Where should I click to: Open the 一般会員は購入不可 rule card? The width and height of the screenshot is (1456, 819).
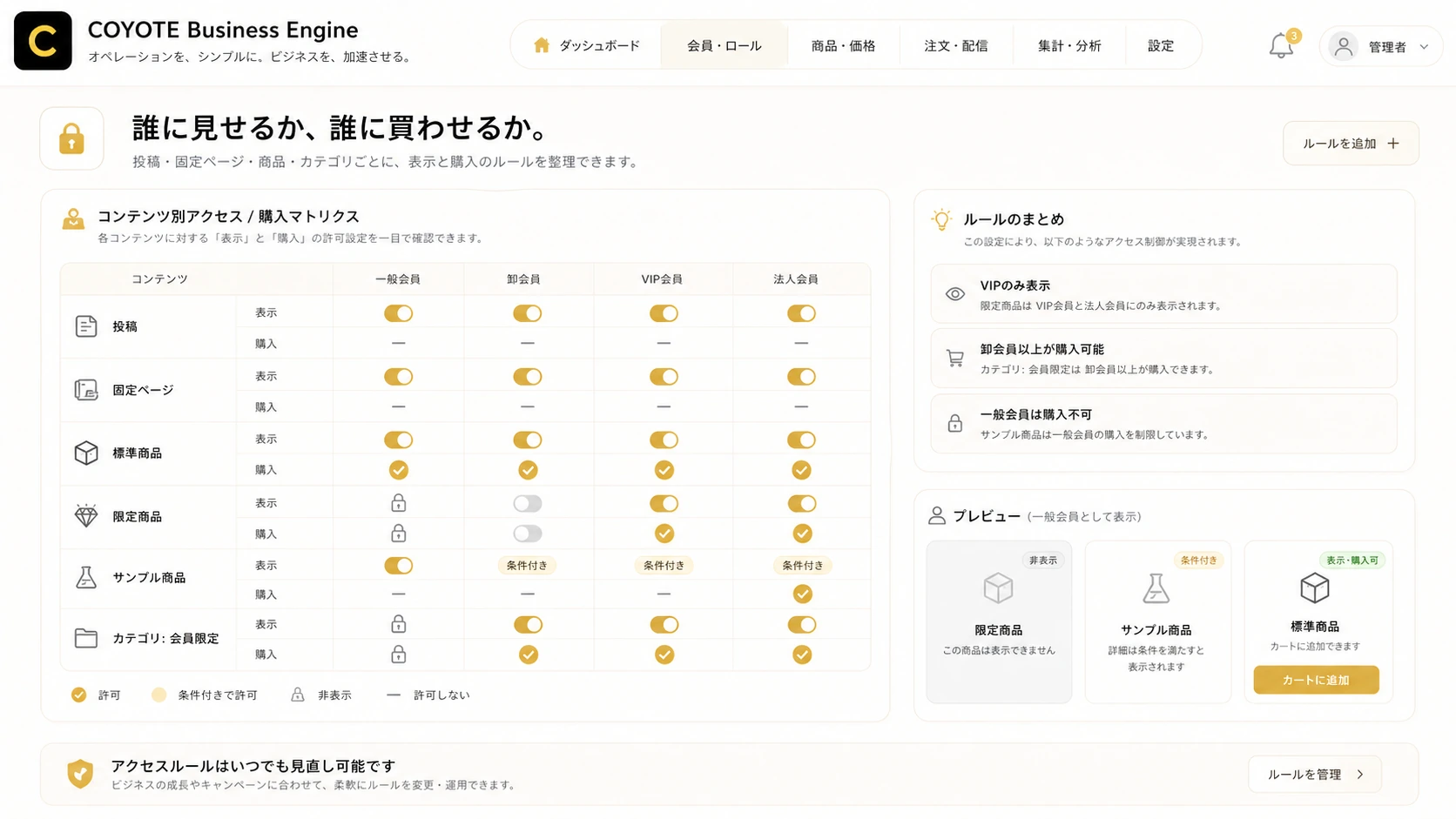pos(1163,424)
